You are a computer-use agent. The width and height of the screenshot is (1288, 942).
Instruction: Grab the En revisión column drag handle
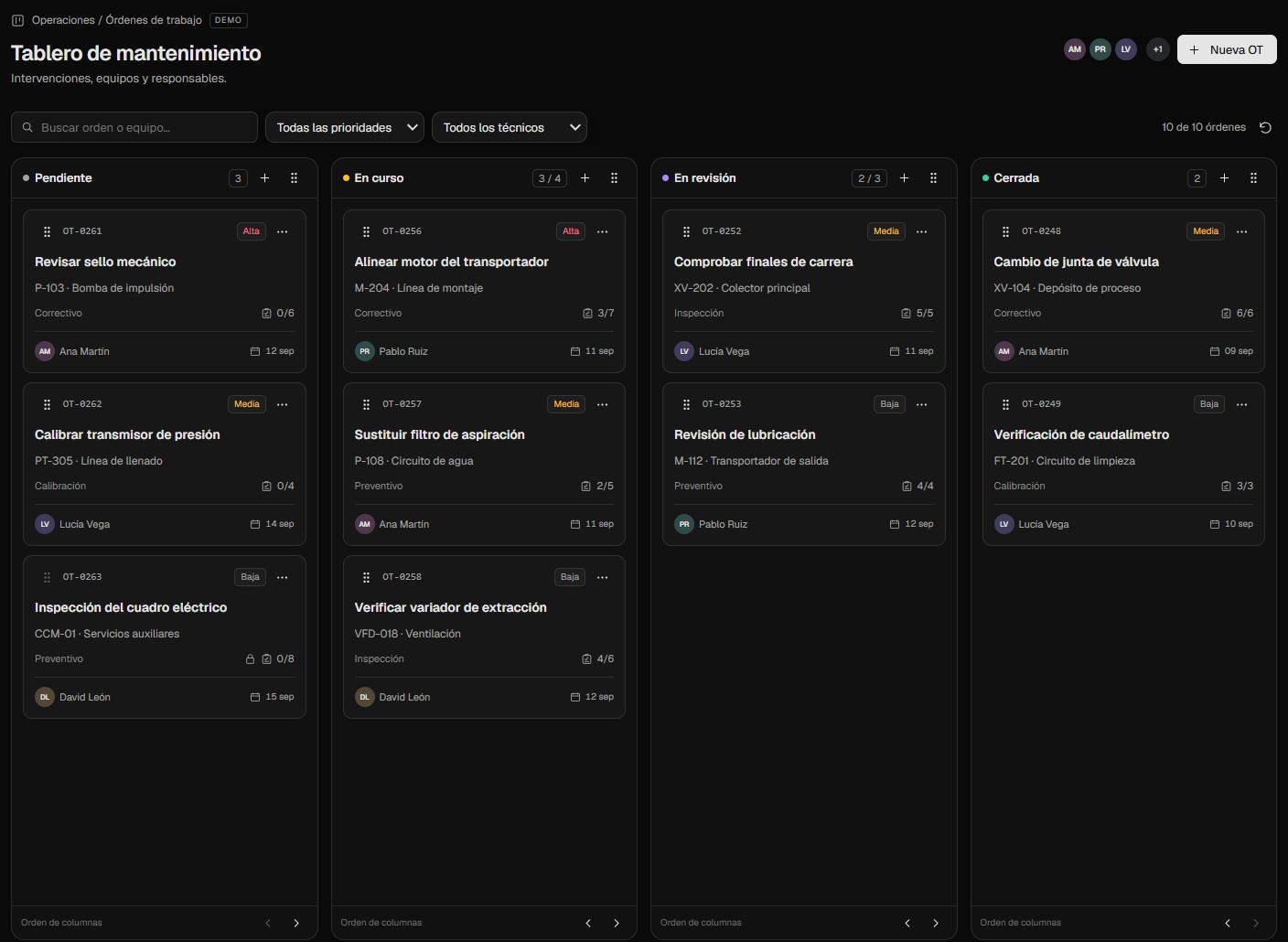pyautogui.click(x=934, y=178)
